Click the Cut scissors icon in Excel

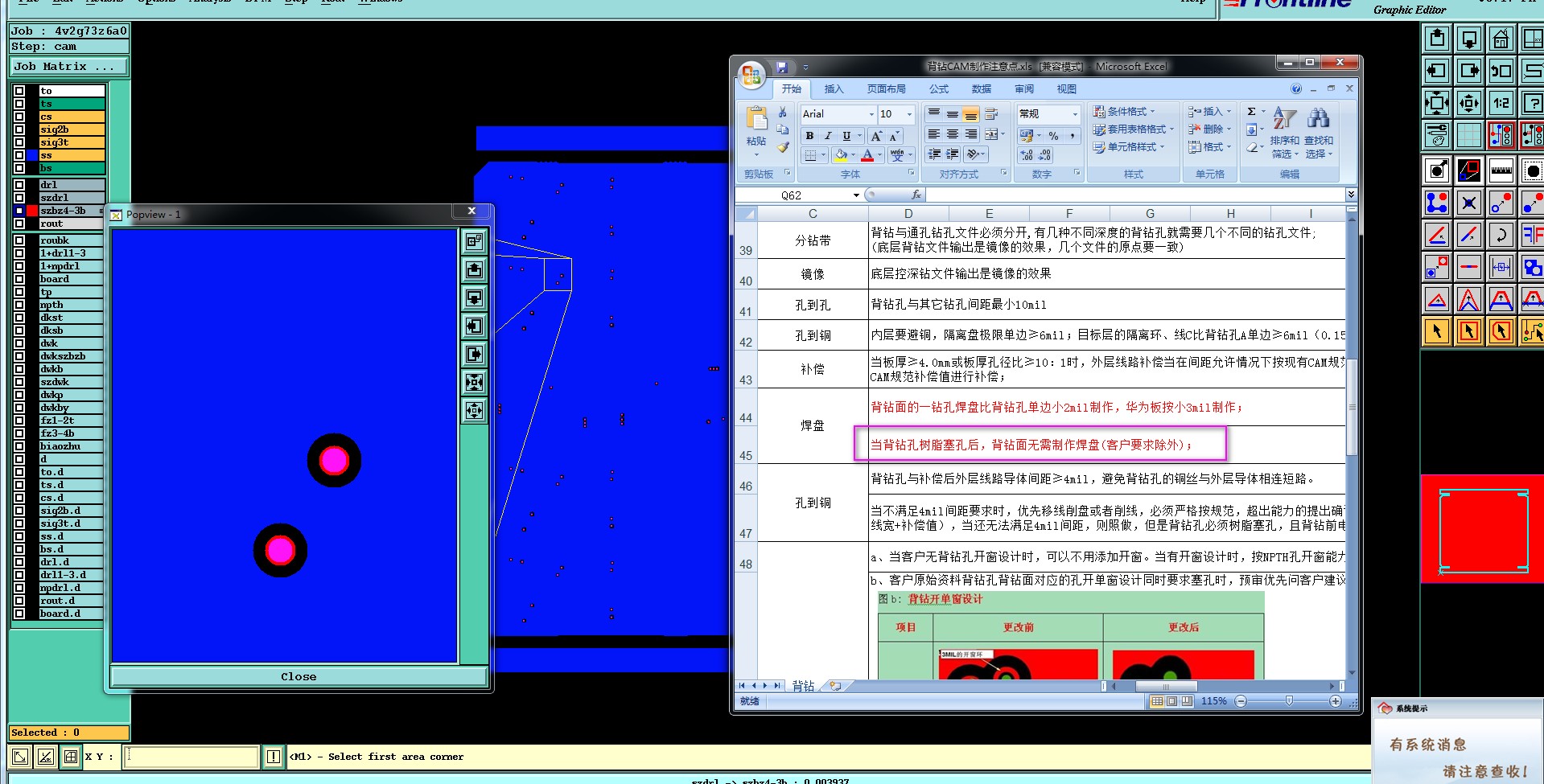pyautogui.click(x=782, y=113)
